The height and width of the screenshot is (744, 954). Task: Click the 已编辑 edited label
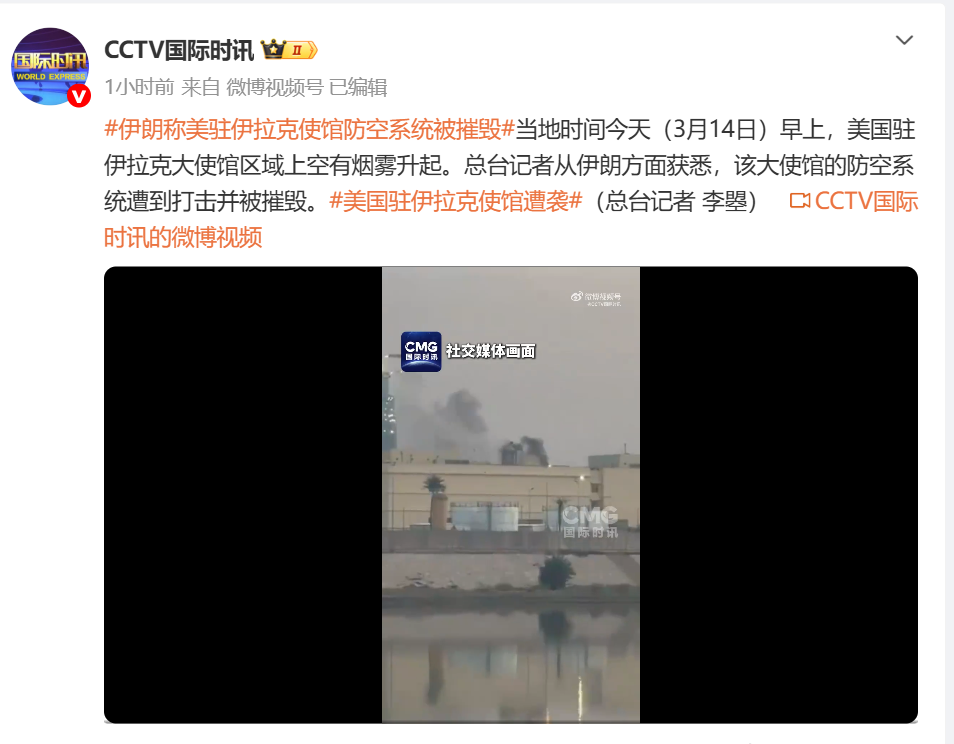pyautogui.click(x=358, y=87)
